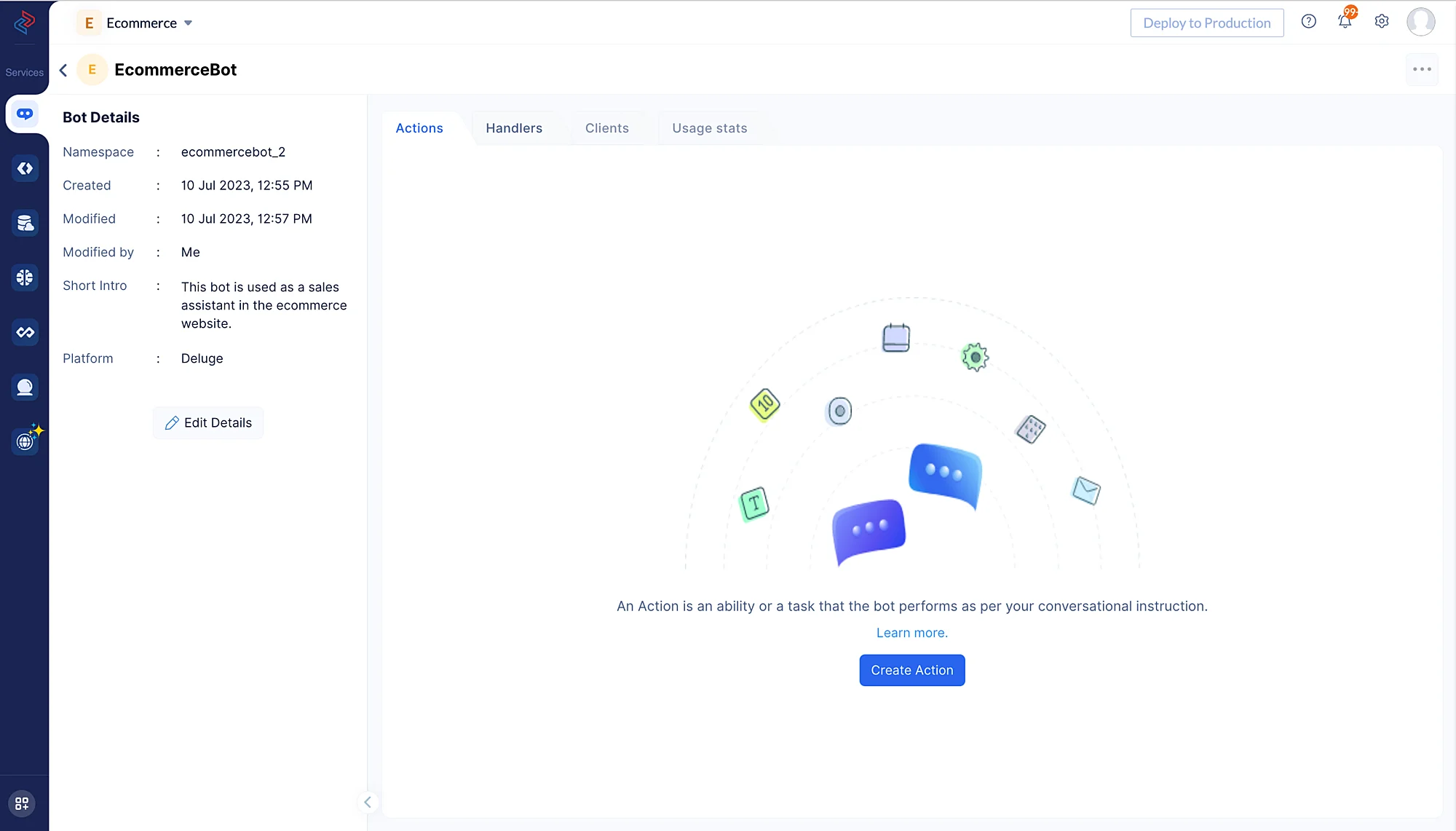The height and width of the screenshot is (831, 1456).
Task: Open the chatbot service in the sidebar
Action: pyautogui.click(x=25, y=114)
